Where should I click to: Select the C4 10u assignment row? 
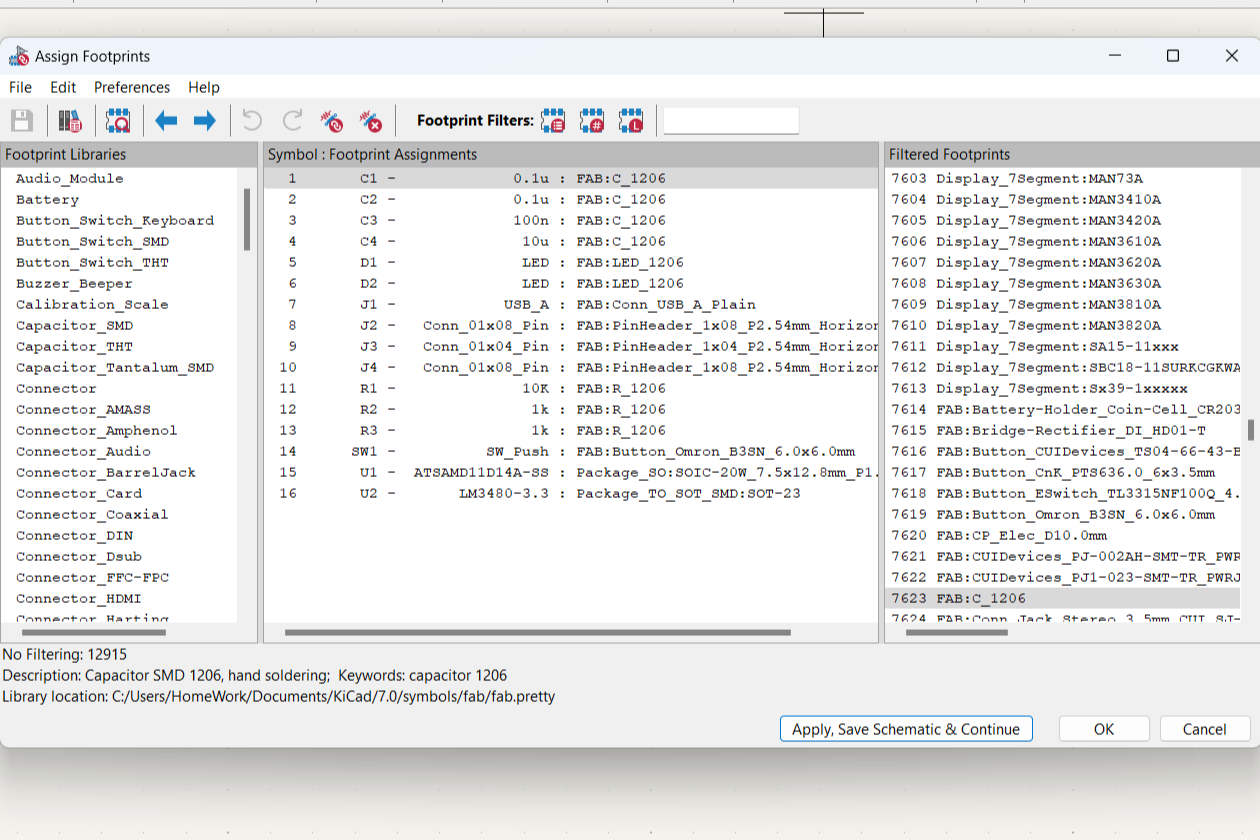[x=571, y=241]
